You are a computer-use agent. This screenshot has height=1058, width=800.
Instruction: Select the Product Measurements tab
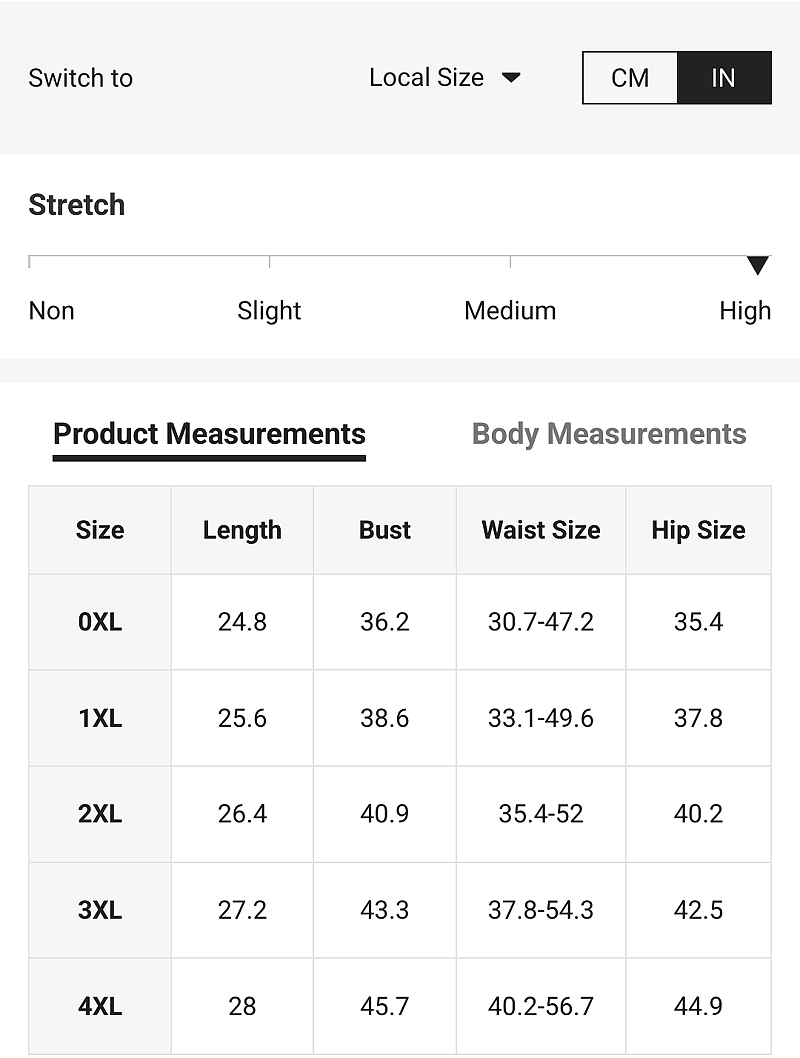click(x=209, y=434)
